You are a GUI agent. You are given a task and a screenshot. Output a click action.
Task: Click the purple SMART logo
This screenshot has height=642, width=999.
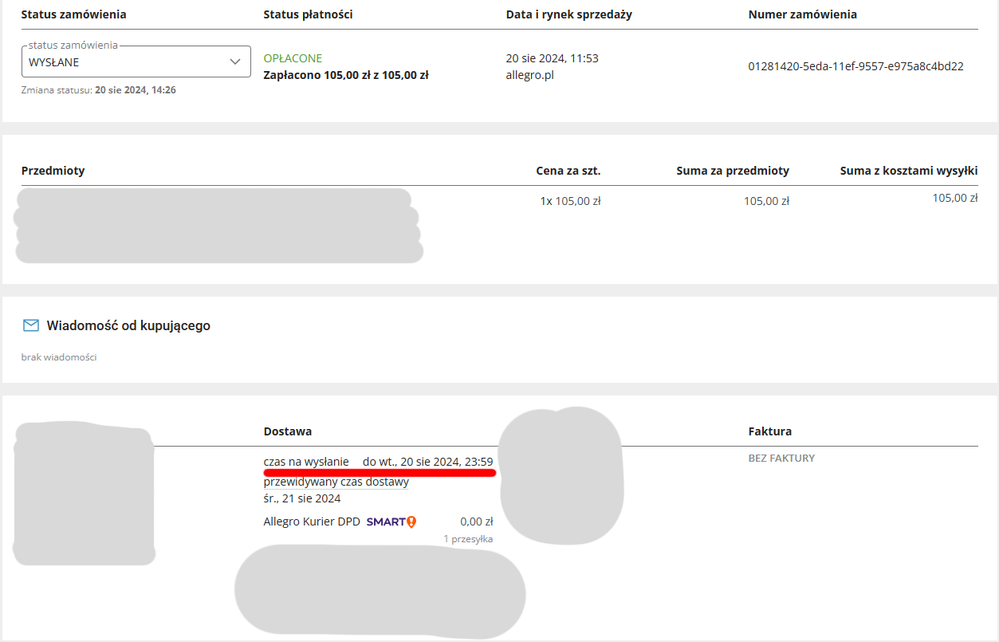click(x=385, y=522)
